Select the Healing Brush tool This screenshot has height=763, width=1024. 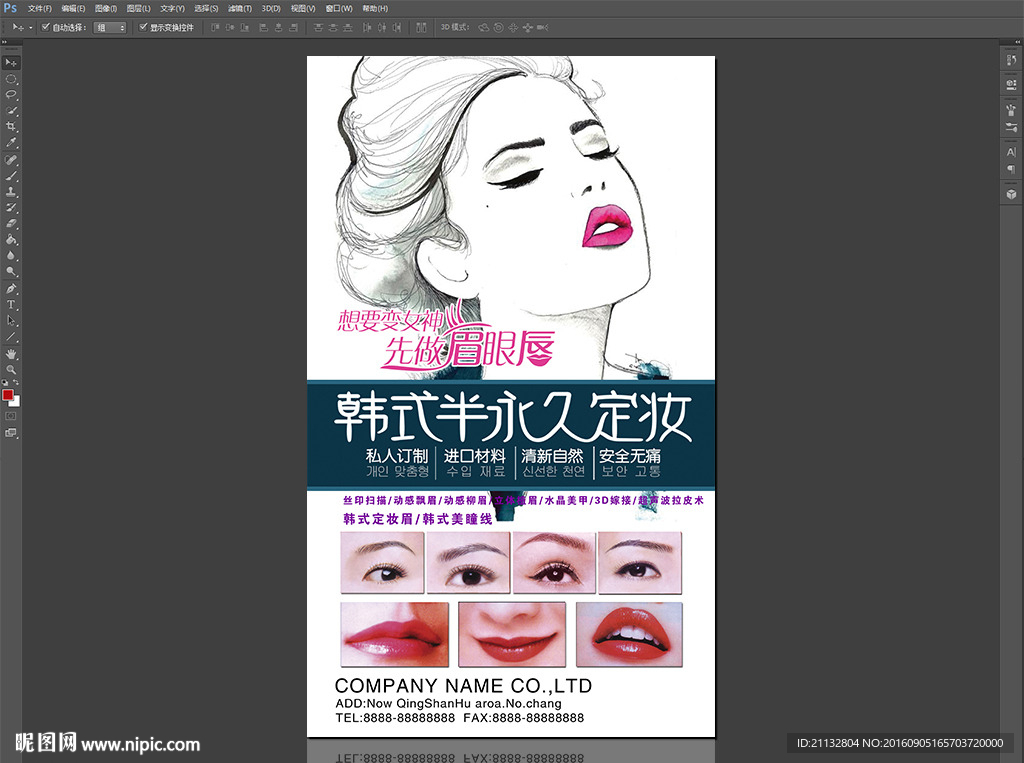(x=11, y=160)
